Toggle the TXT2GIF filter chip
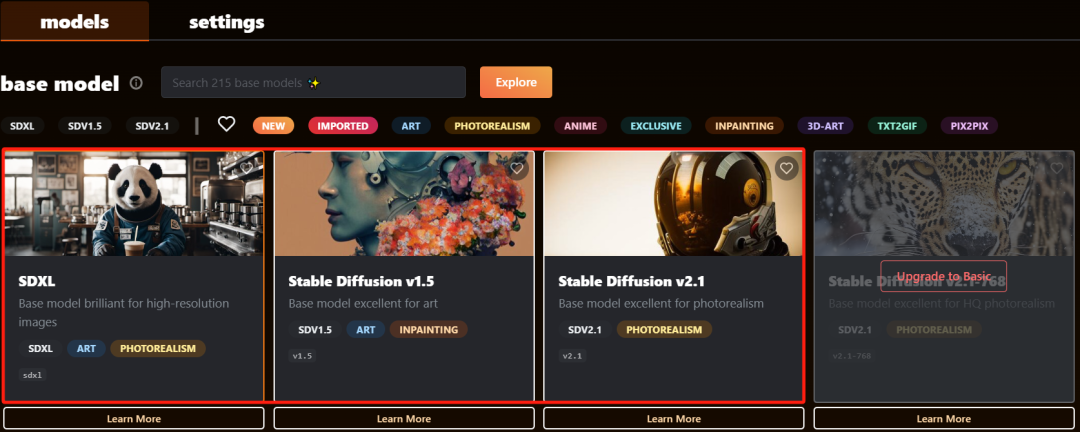The image size is (1080, 432). [x=897, y=126]
